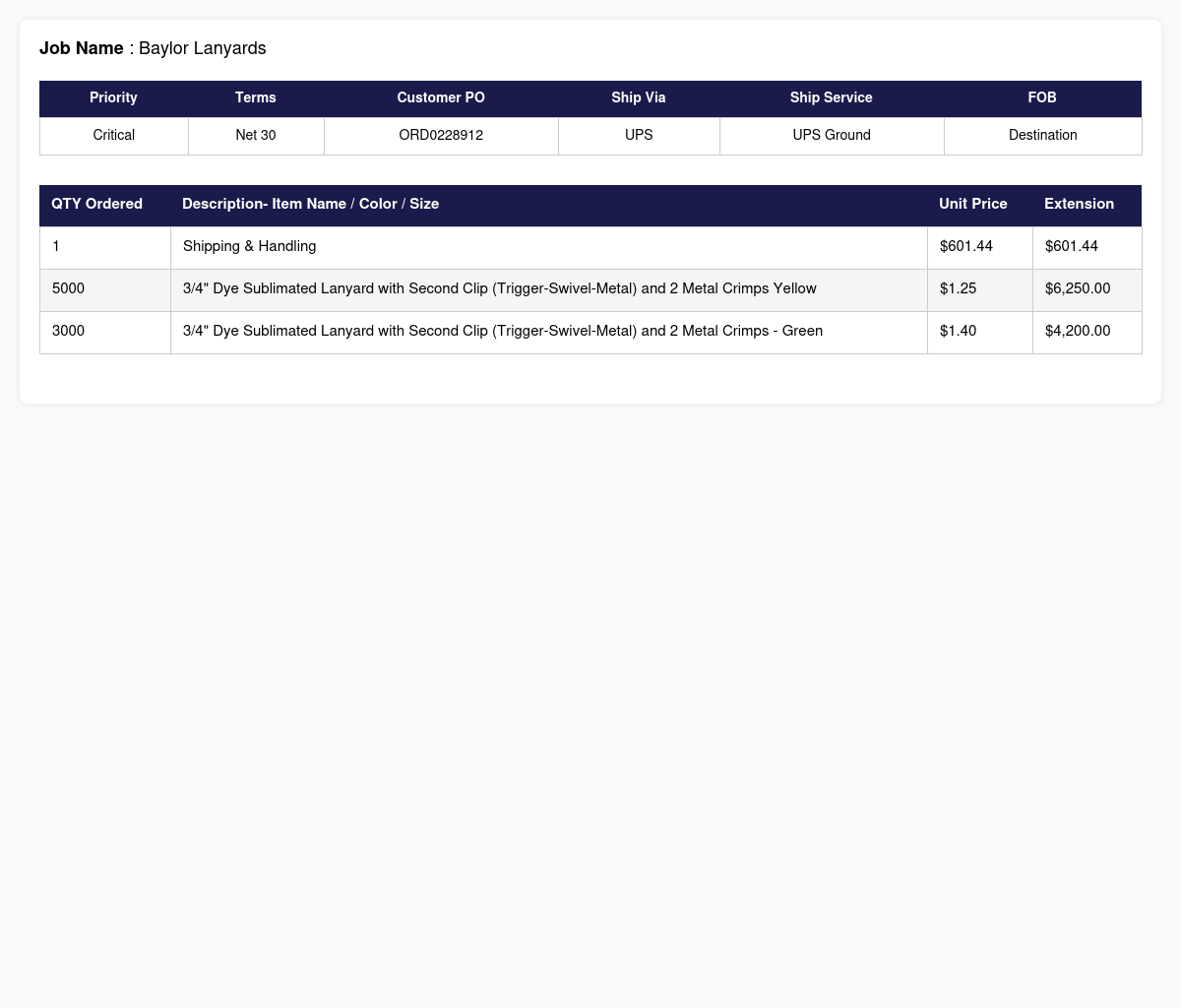This screenshot has height=1008, width=1181.
Task: Click the FOB column header
Action: [x=1042, y=98]
